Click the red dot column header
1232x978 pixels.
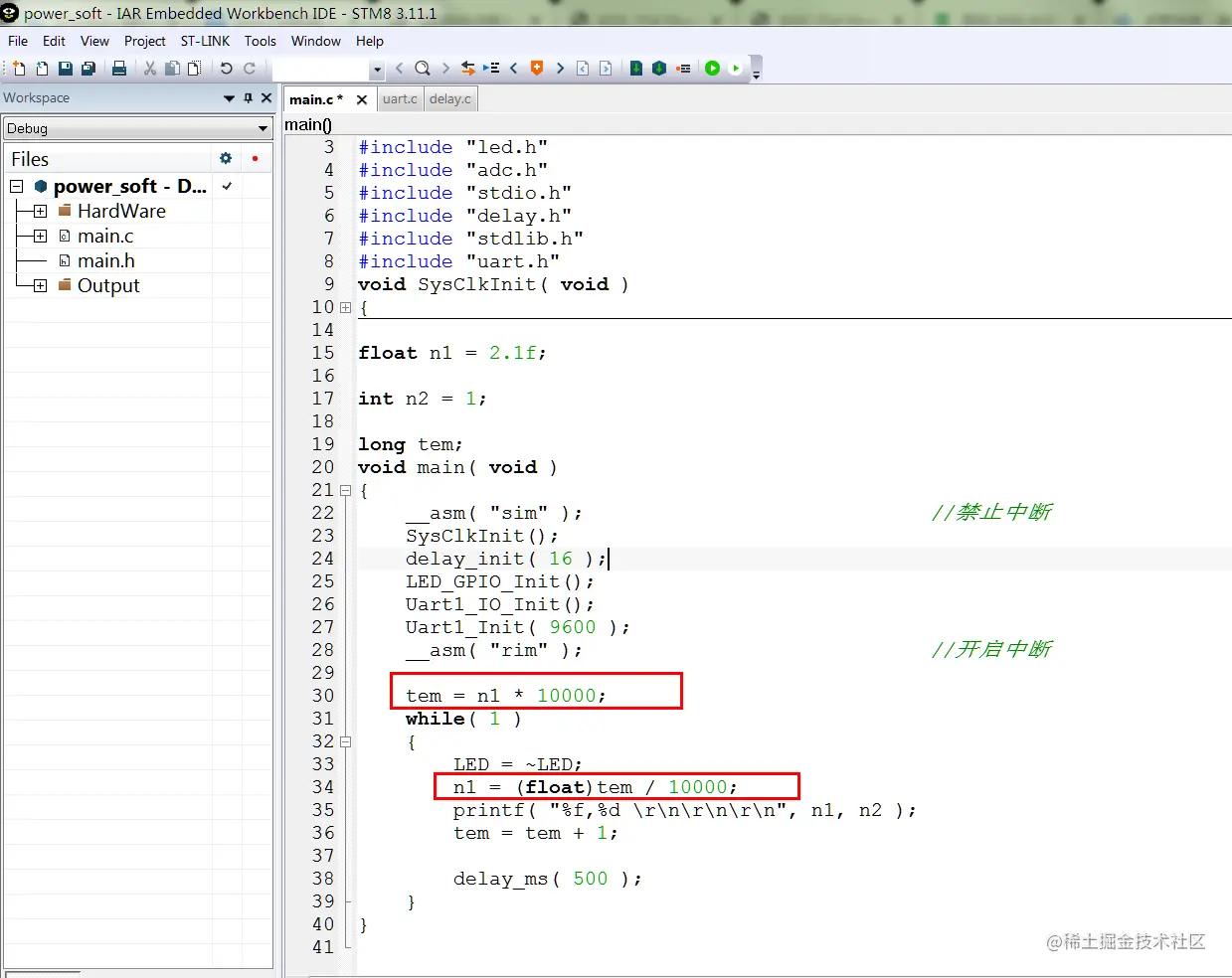click(256, 159)
